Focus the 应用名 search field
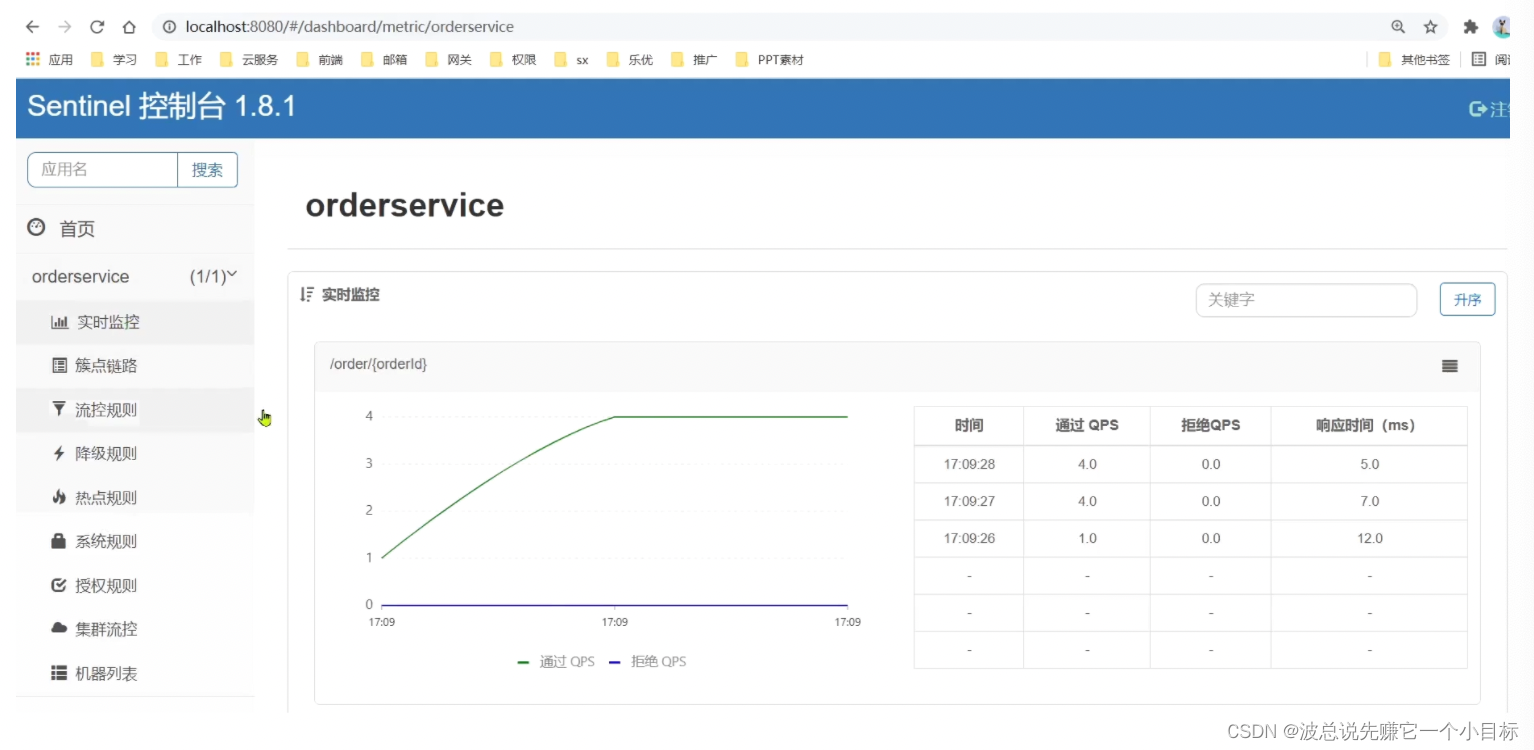1534x750 pixels. [102, 170]
